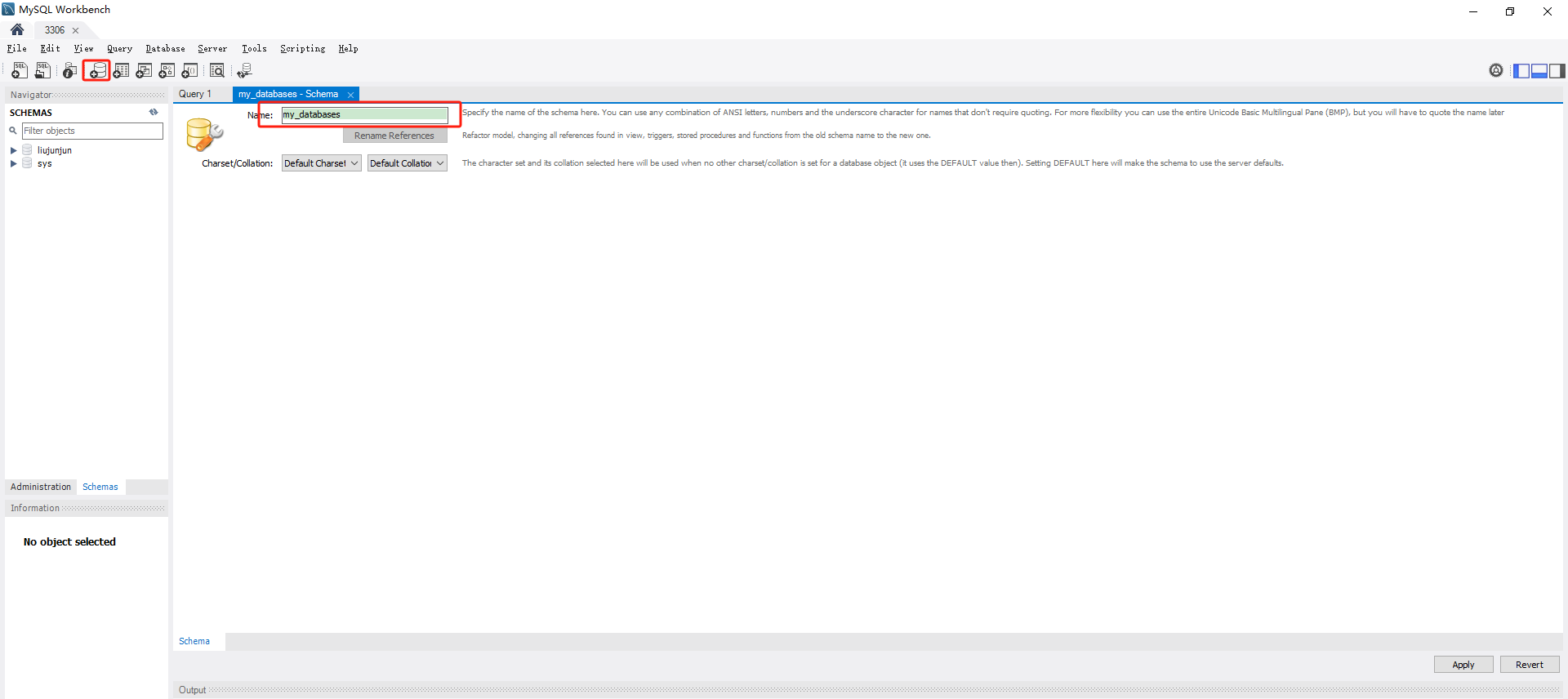Screen dimensions: 1568x699
Task: Switch to the 3306 connection tab
Action: coord(55,30)
